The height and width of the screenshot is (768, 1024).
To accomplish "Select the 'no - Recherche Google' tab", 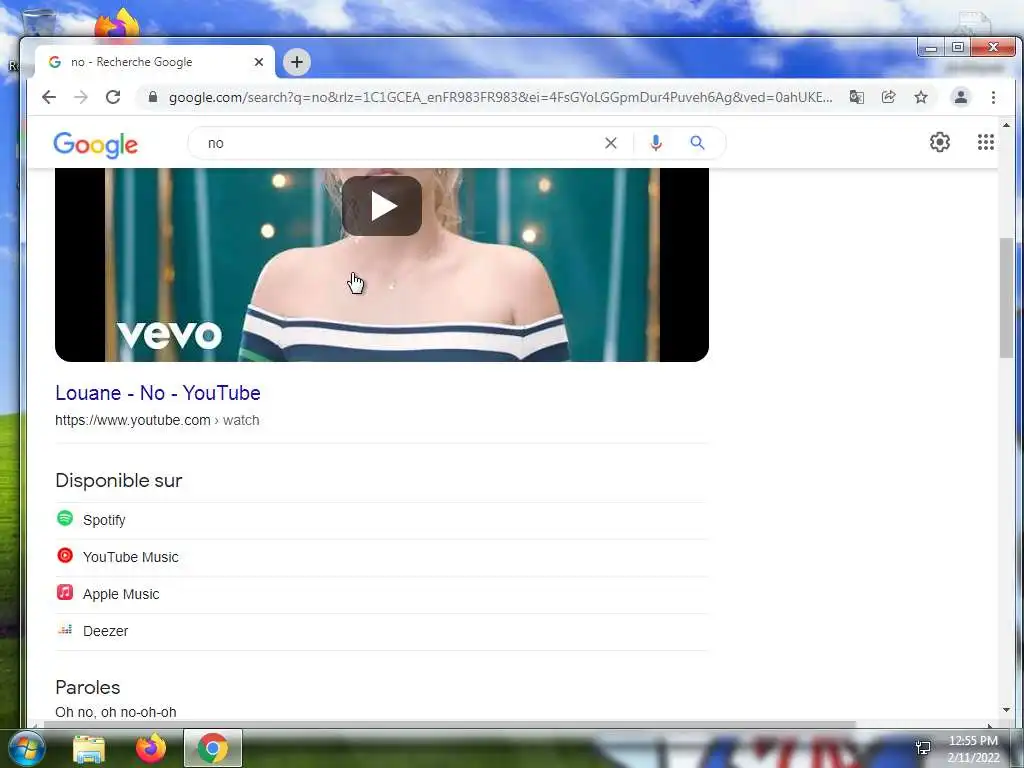I will click(154, 62).
